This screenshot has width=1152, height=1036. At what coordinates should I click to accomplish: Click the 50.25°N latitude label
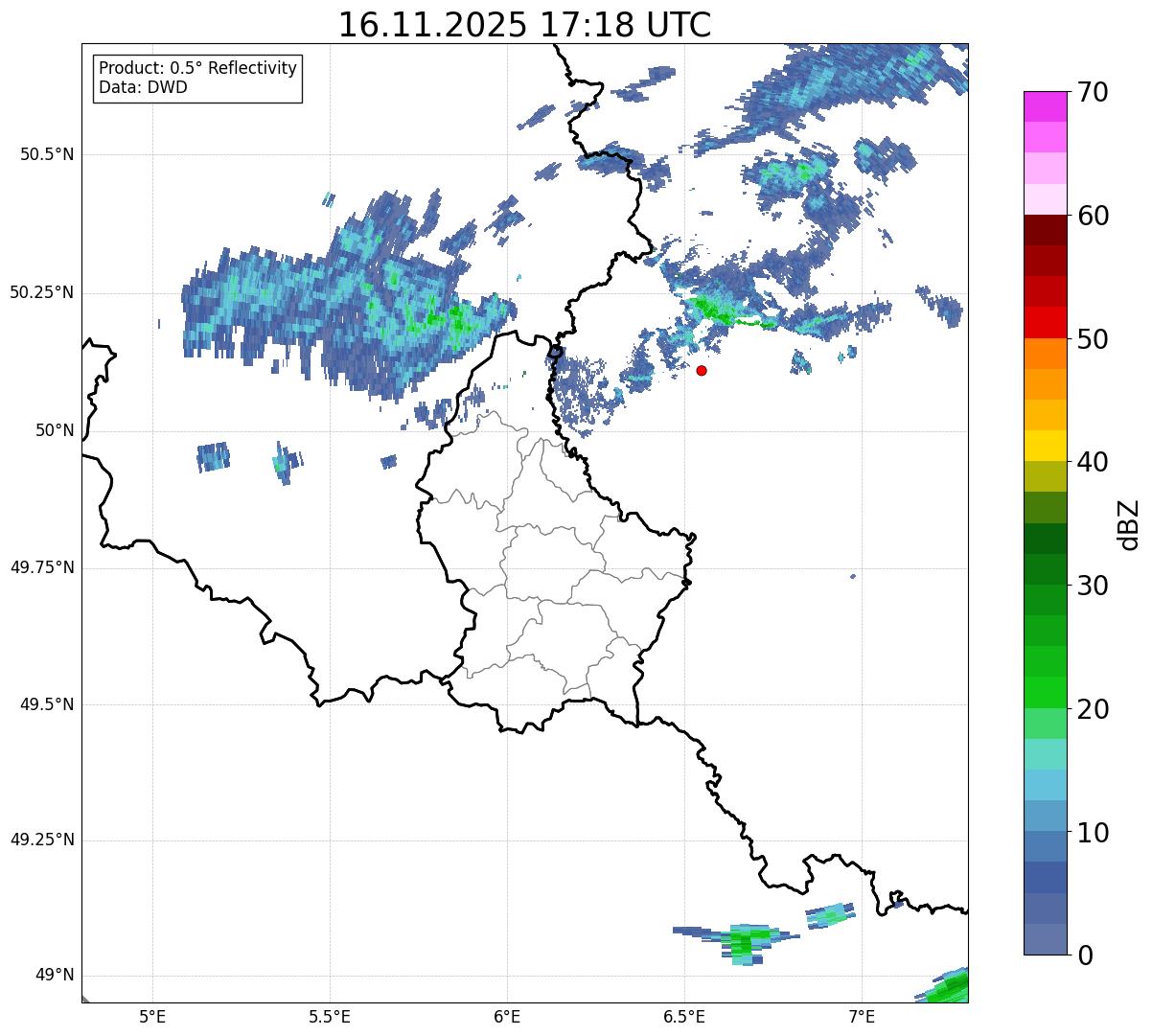point(41,293)
